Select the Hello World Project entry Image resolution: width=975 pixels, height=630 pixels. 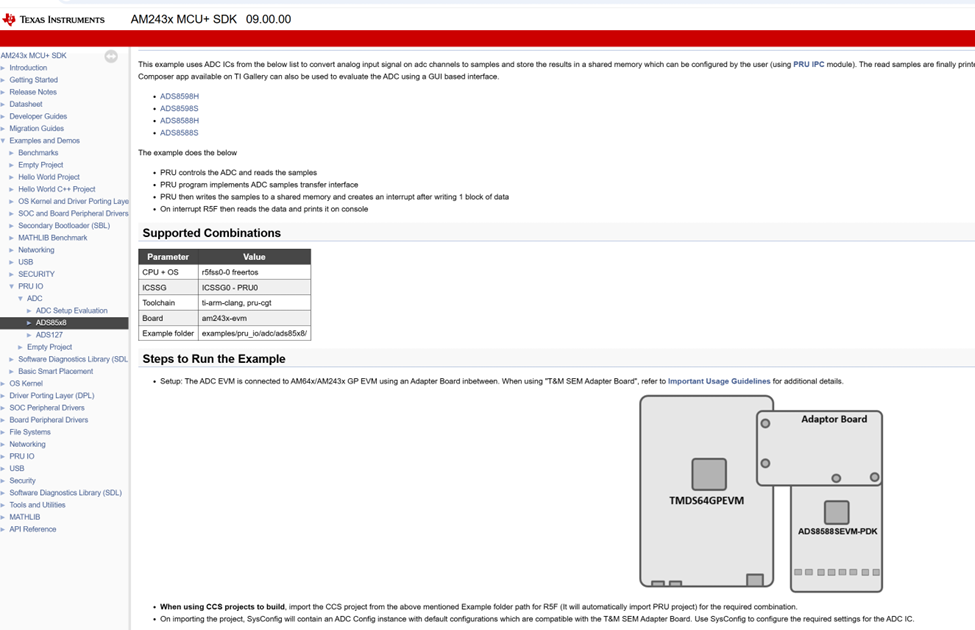tap(49, 177)
